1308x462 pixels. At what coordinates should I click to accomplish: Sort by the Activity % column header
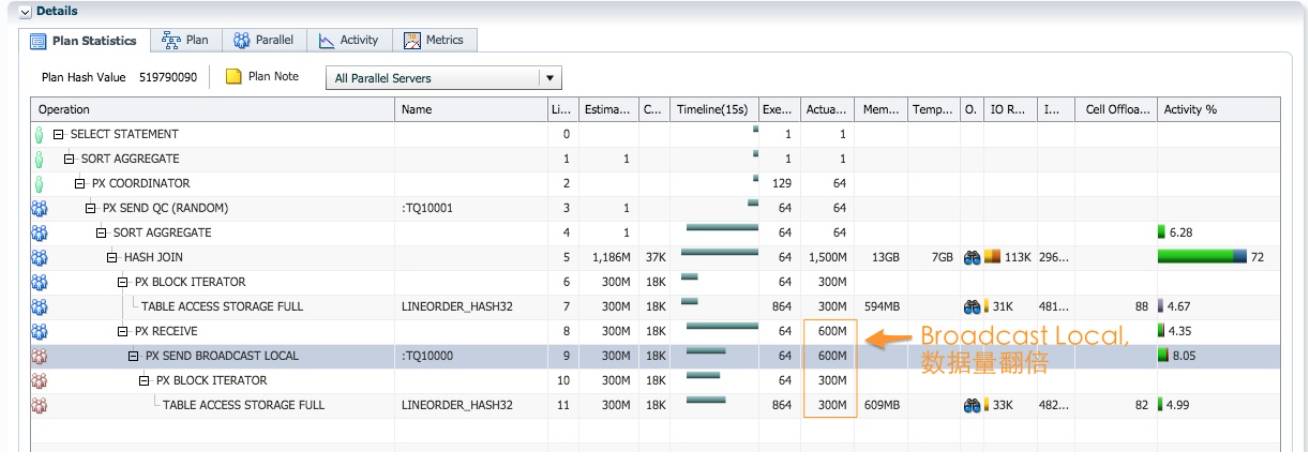(x=1218, y=109)
